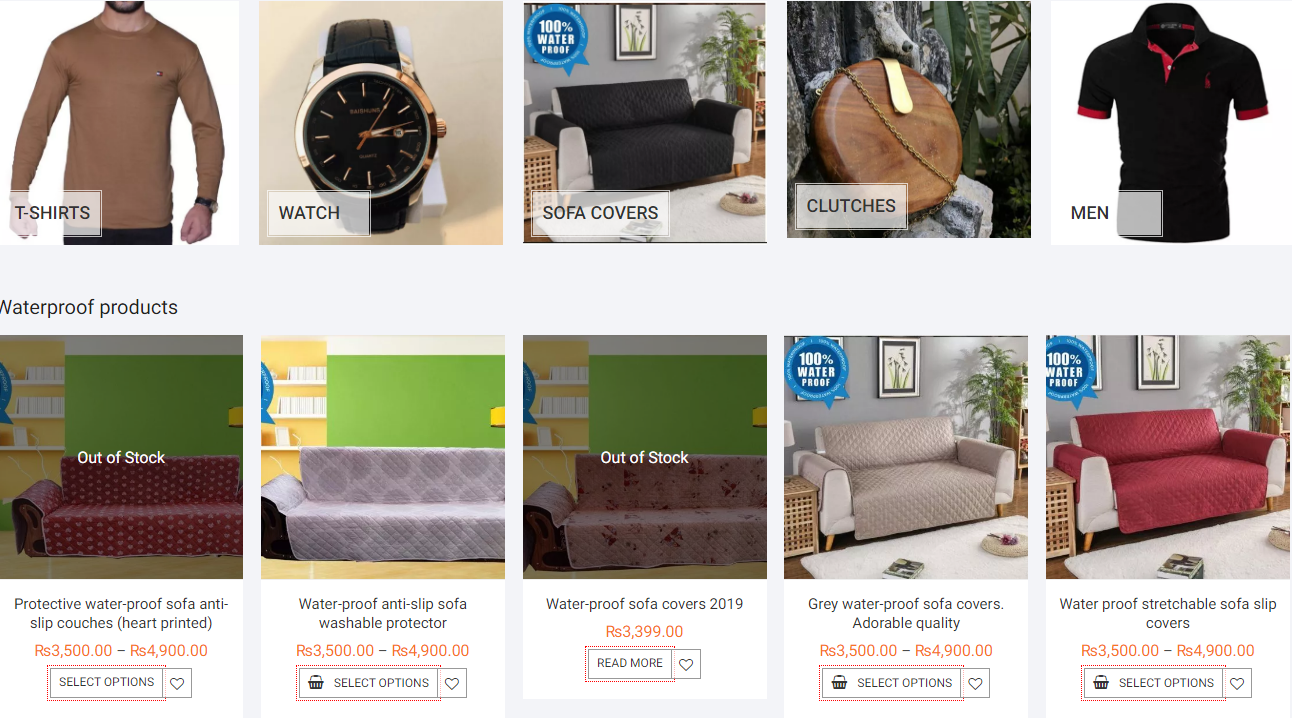1292x718 pixels.
Task: Select options for heart printed sofa couch
Action: pyautogui.click(x=106, y=683)
